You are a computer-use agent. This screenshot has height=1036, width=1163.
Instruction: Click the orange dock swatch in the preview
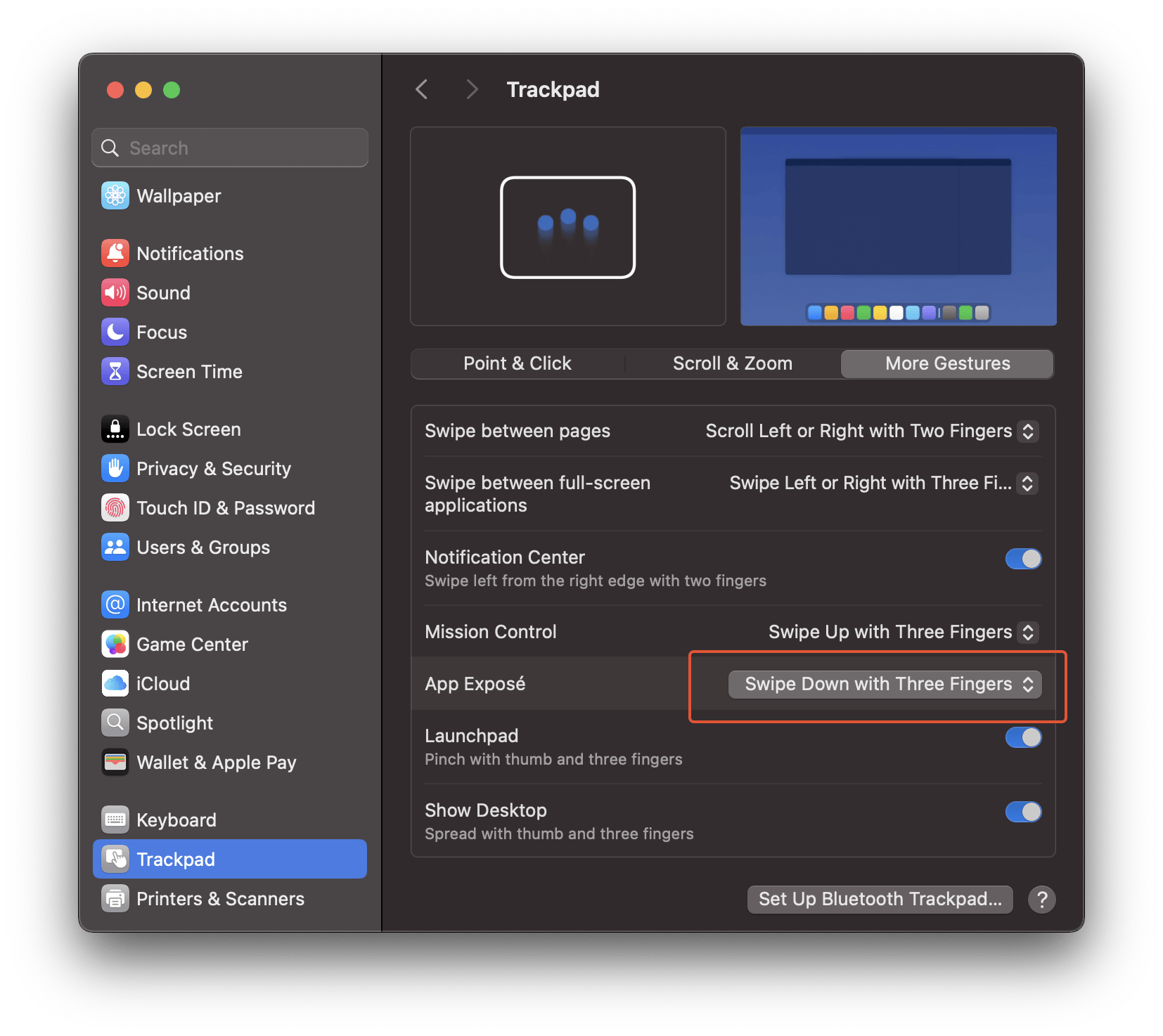tap(830, 313)
